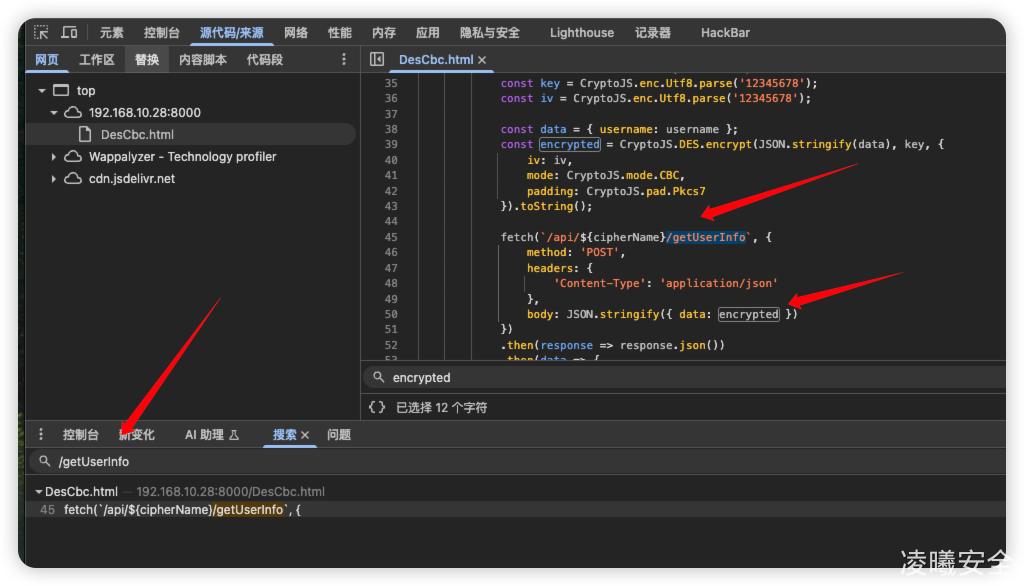Collapse the 192.168.10.28:8000 node
The image size is (1024, 586).
click(54, 113)
